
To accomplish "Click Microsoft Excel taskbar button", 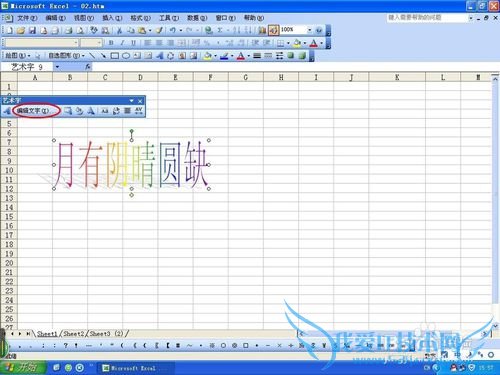I will coord(135,368).
